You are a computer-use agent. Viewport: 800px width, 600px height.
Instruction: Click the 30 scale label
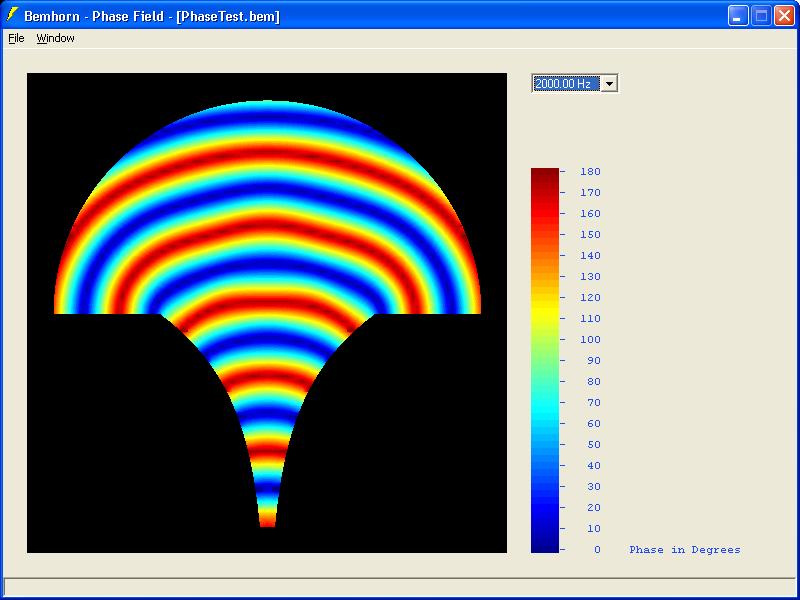click(x=593, y=486)
